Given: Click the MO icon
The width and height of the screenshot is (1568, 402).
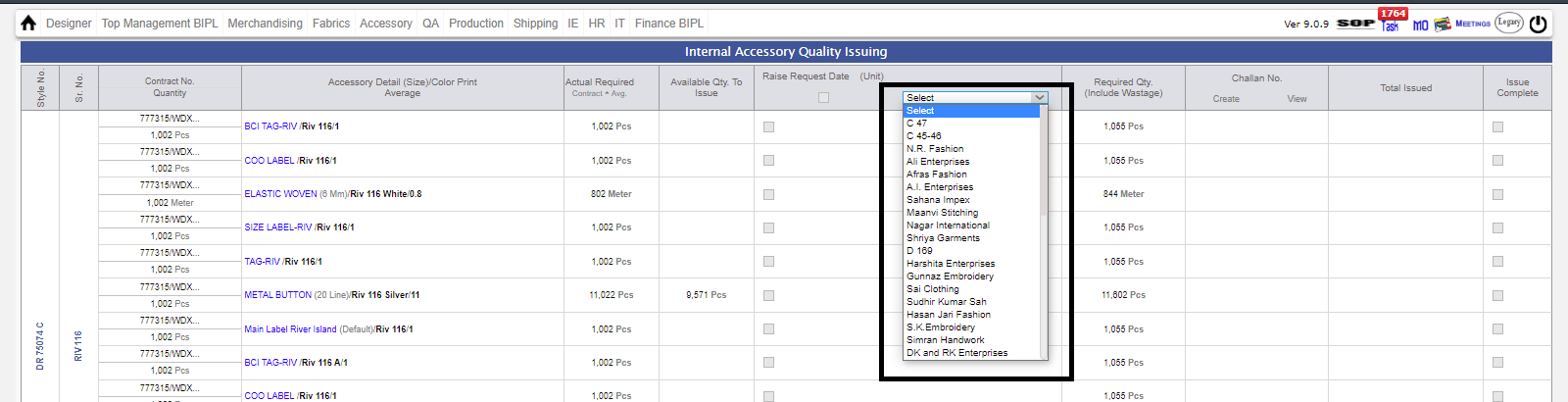Looking at the screenshot, I should click(1420, 25).
